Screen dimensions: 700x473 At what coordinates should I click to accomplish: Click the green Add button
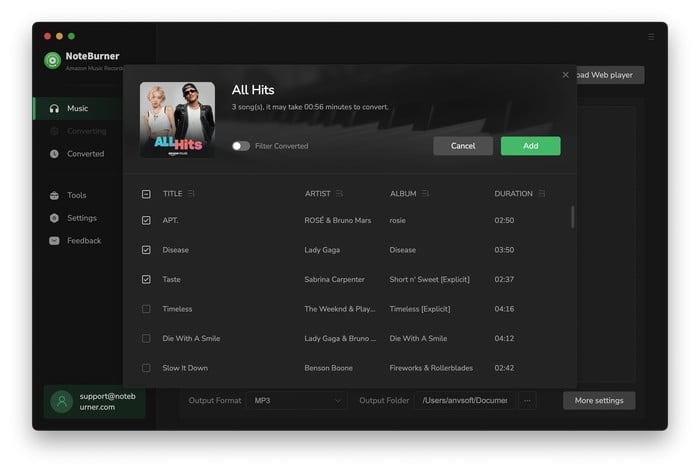[530, 146]
